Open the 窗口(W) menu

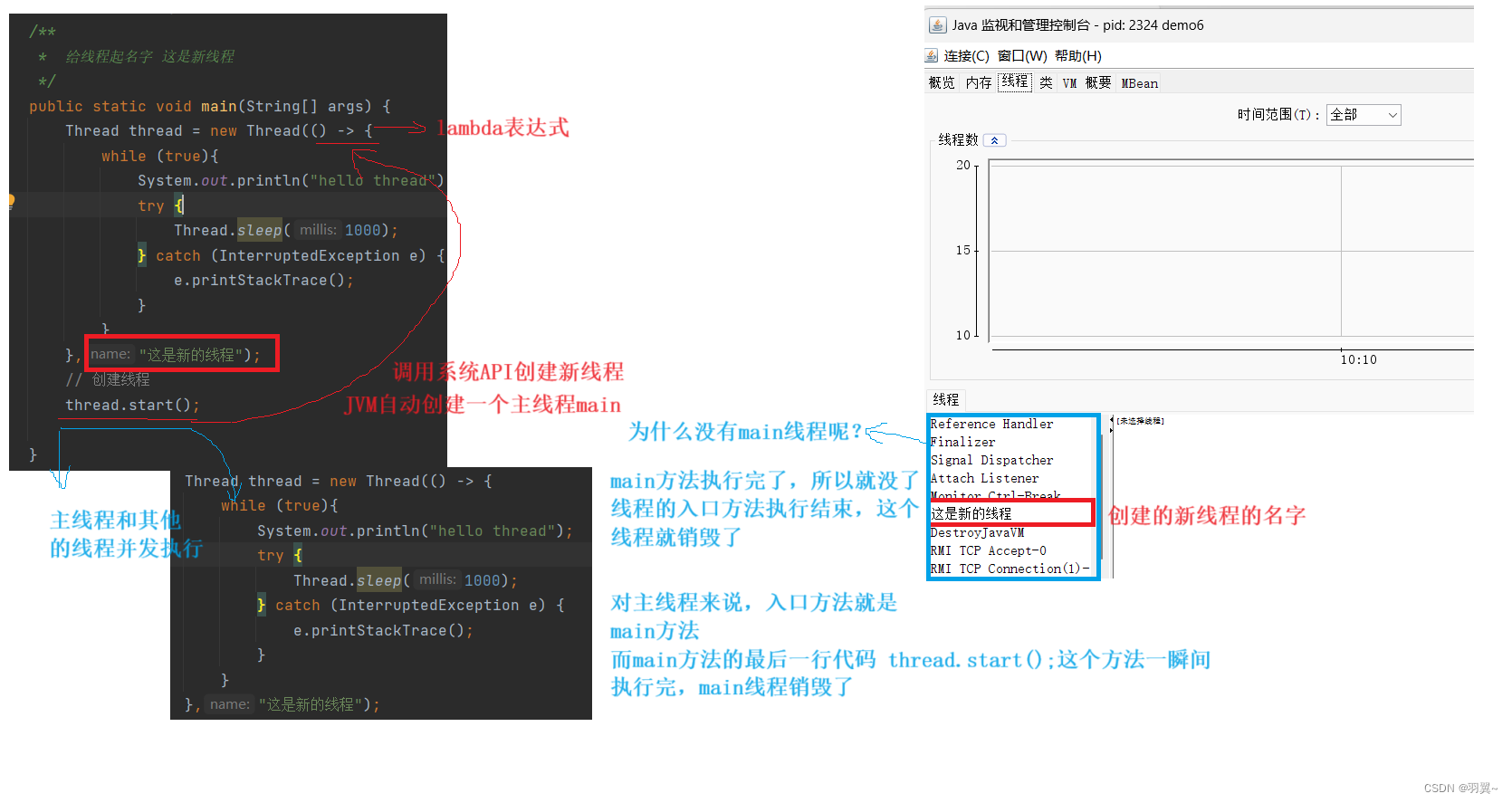[x=1022, y=56]
